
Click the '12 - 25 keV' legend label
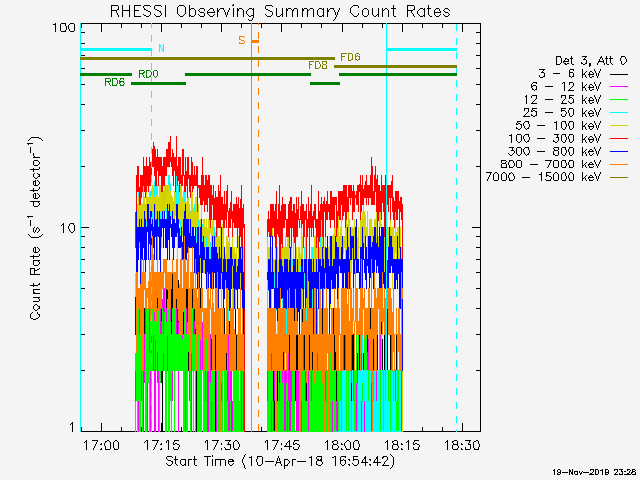pos(562,100)
